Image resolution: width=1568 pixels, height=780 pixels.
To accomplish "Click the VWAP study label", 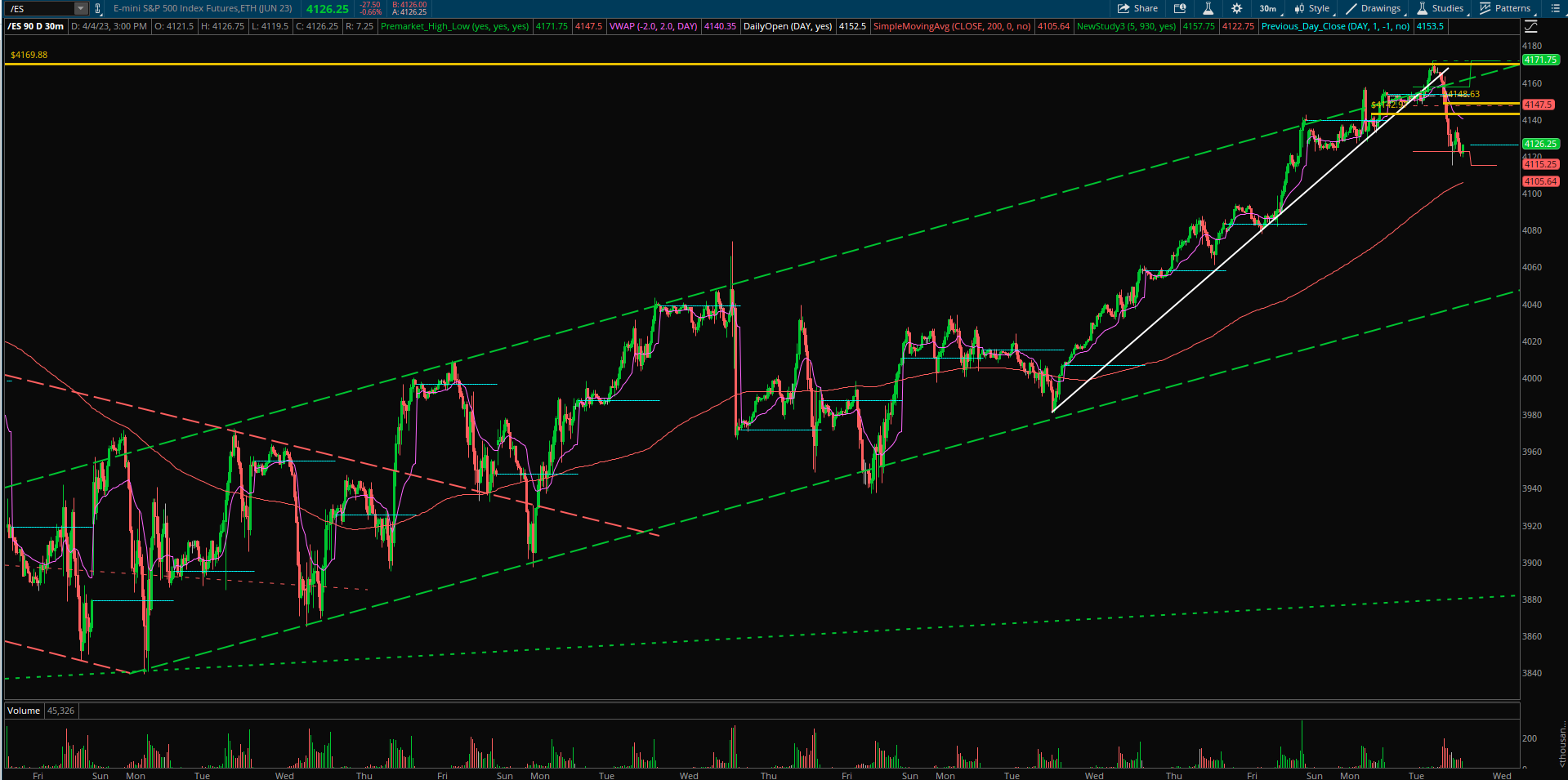I will [653, 26].
